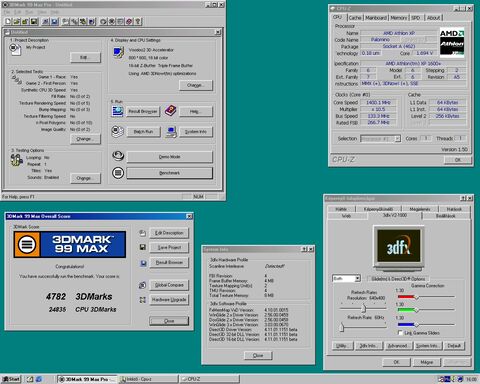
Task: Click the title-bar help button of the display properties dialog
Action: click(x=463, y=198)
